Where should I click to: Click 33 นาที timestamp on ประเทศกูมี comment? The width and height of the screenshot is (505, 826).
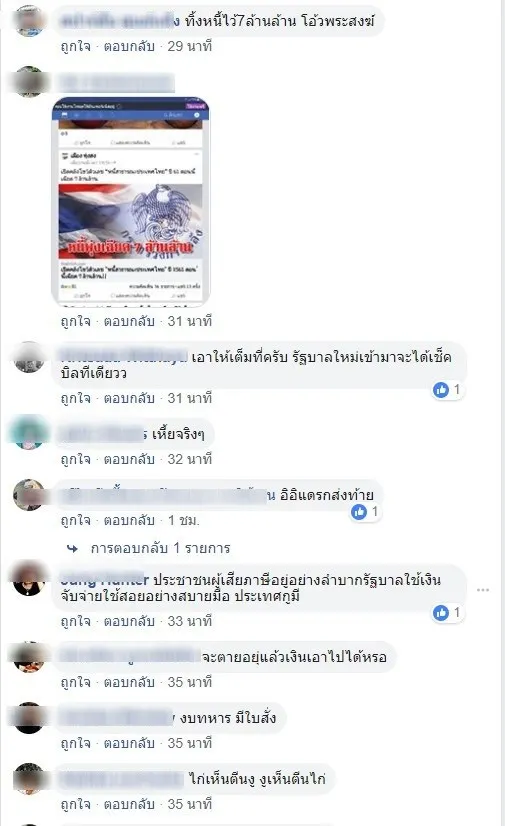[x=190, y=622]
